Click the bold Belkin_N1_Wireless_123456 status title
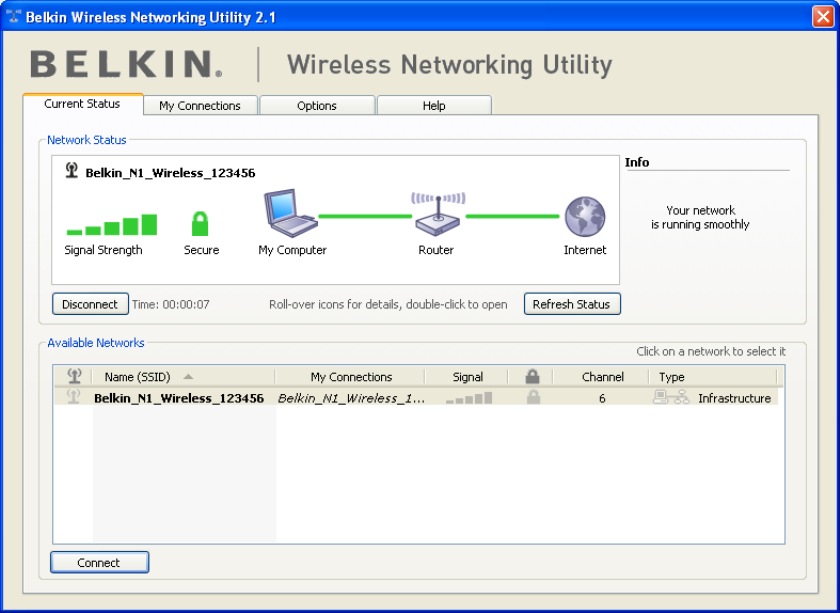 coord(170,173)
